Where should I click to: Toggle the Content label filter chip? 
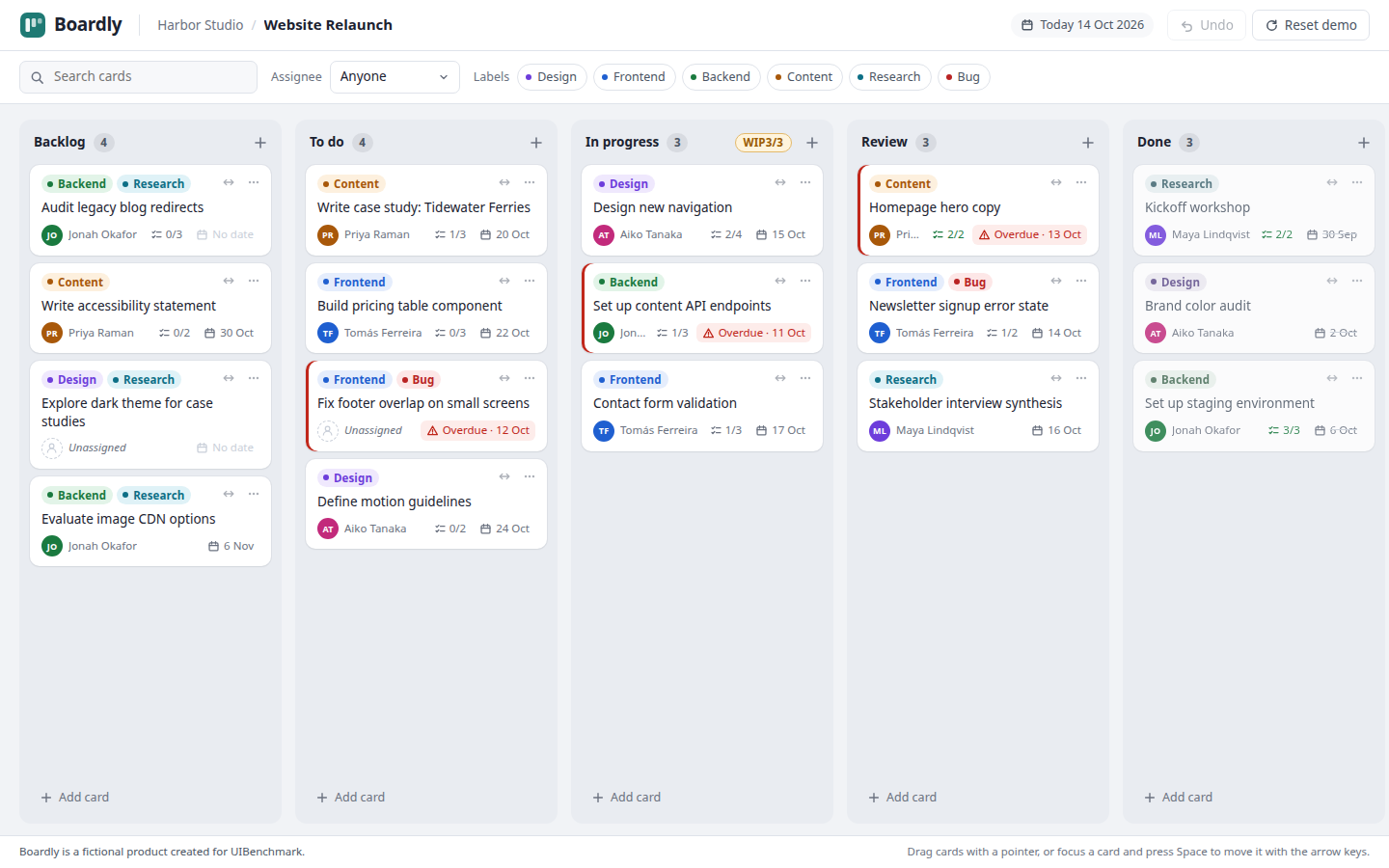point(804,77)
